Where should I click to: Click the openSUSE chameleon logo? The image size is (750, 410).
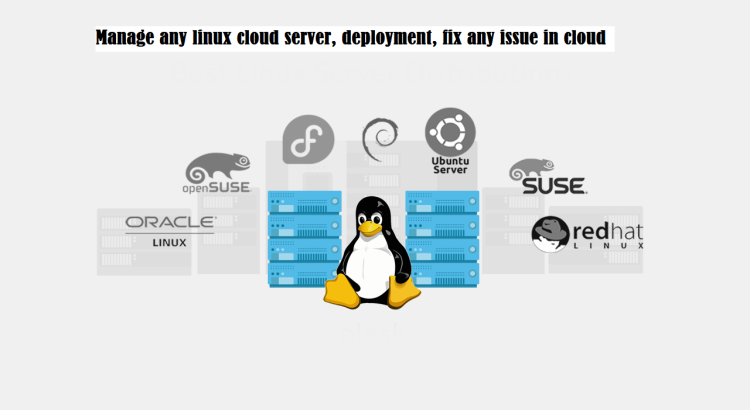pyautogui.click(x=218, y=167)
